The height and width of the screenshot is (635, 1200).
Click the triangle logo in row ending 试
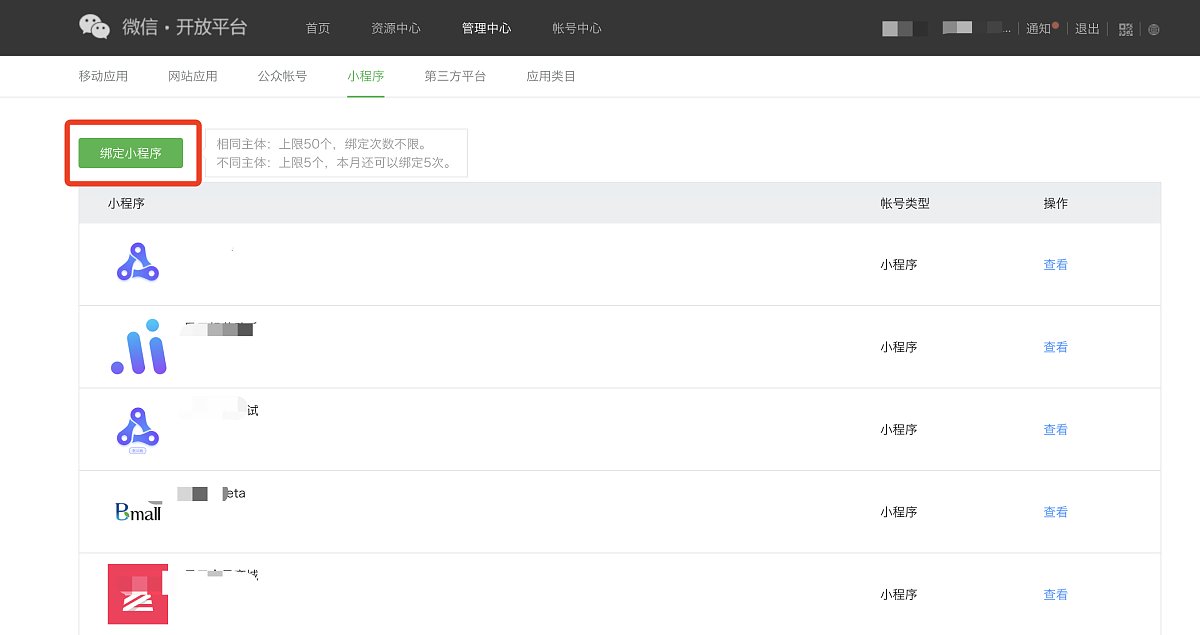coord(138,430)
